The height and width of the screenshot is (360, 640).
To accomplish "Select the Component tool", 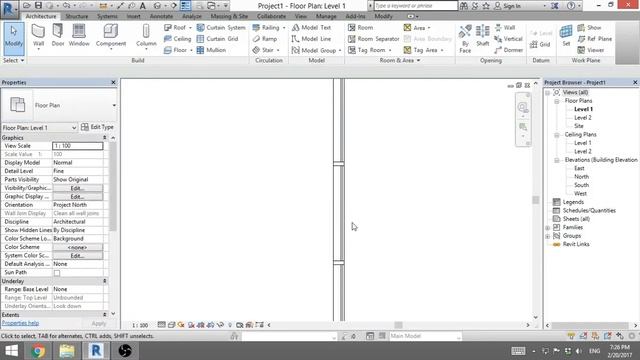I will 111,36.
